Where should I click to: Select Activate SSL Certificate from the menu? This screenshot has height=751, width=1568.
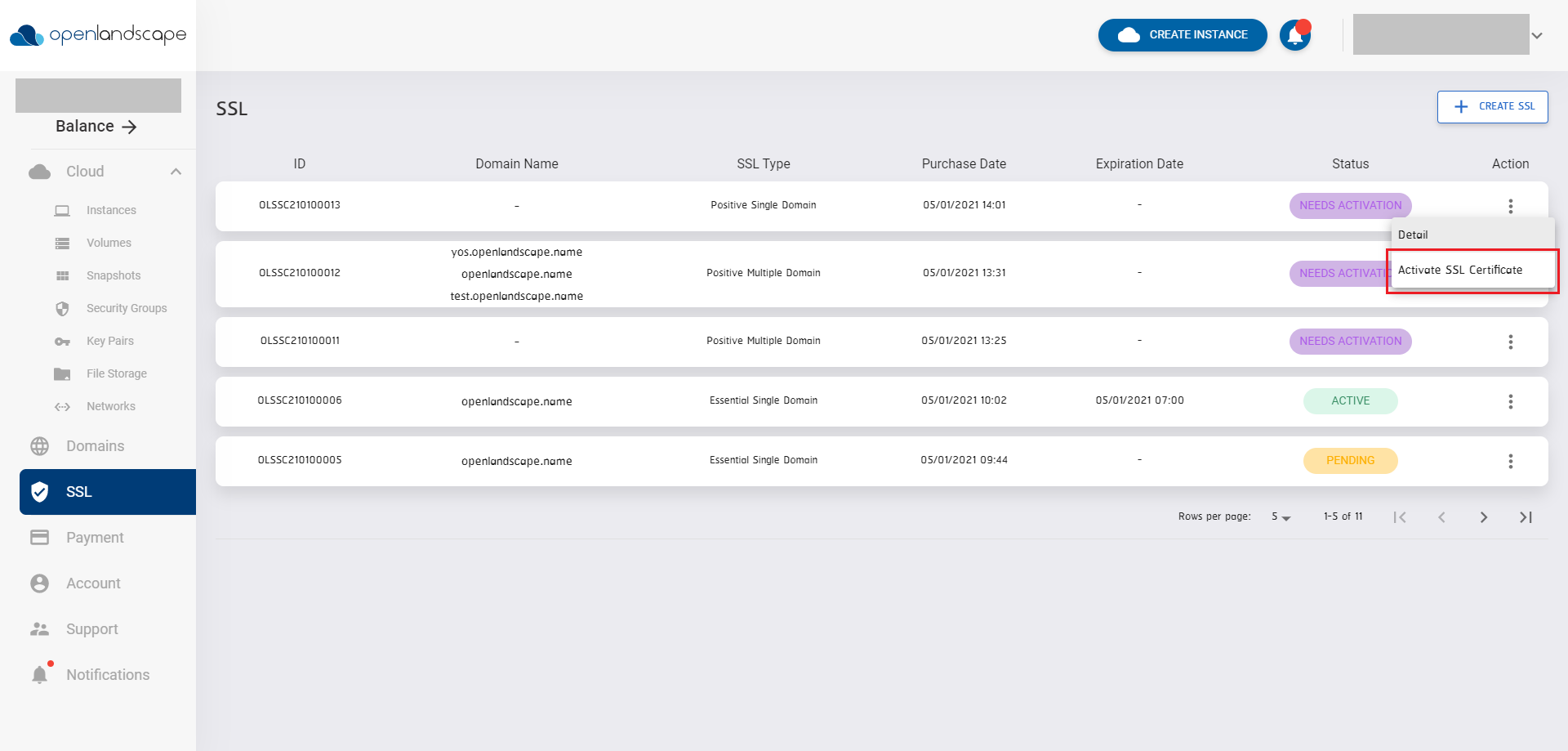point(1461,269)
